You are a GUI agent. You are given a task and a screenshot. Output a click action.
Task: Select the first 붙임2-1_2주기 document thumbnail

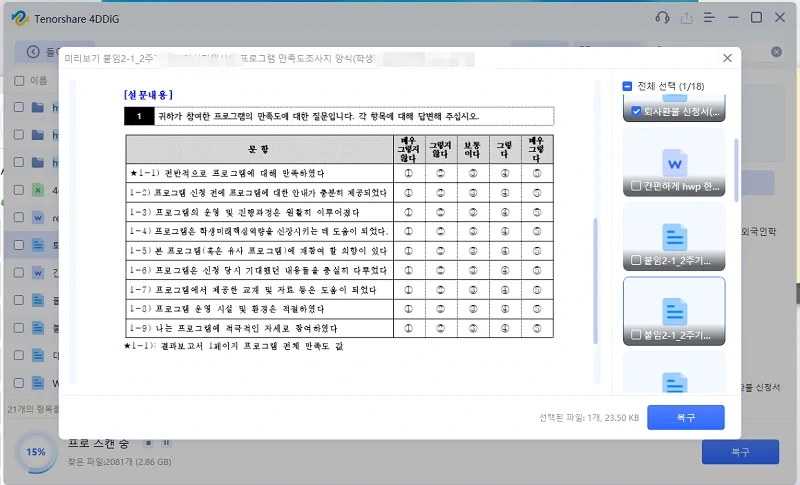(674, 237)
